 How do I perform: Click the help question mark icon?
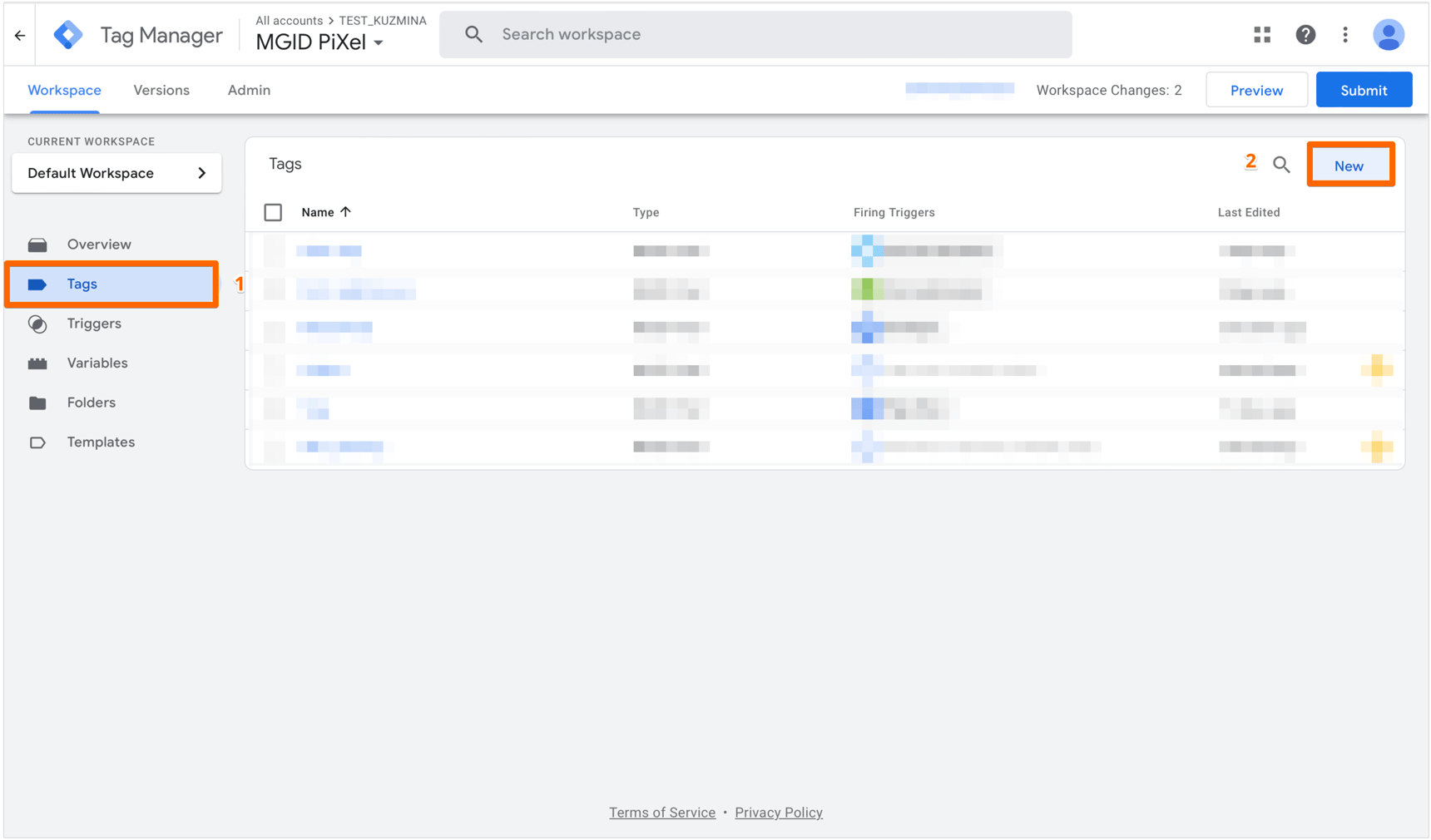[x=1305, y=34]
